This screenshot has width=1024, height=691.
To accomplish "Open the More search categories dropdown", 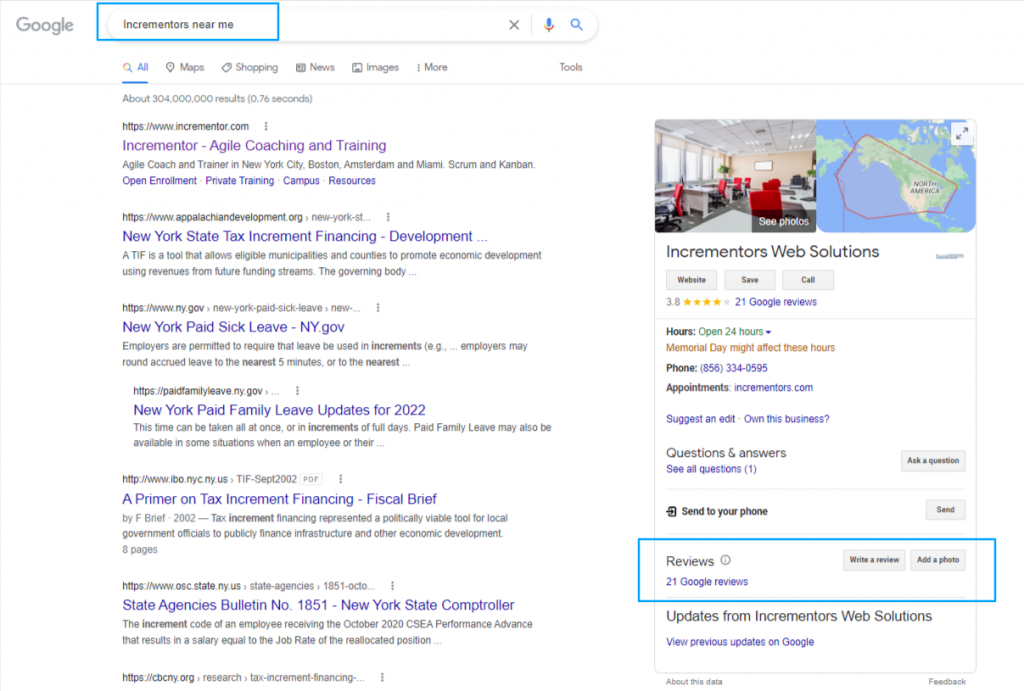I will (x=431, y=67).
